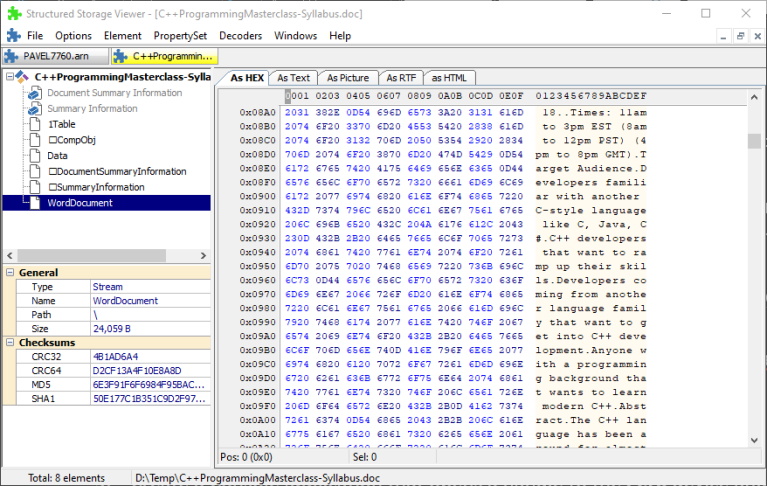Viewport: 767px width, 486px height.
Task: Click the WordDocument stream page icon
Action: [x=35, y=203]
